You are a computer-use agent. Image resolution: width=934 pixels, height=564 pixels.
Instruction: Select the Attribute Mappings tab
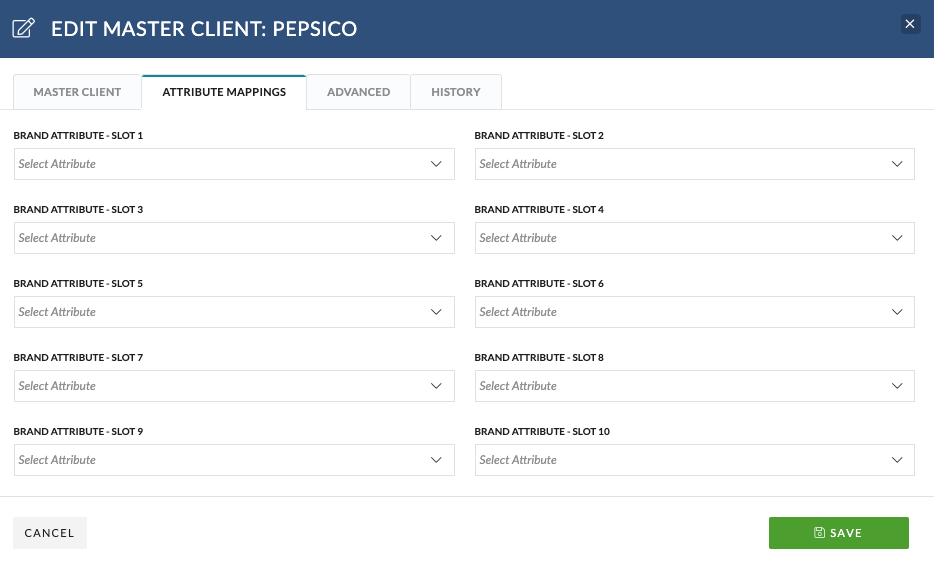tap(224, 92)
